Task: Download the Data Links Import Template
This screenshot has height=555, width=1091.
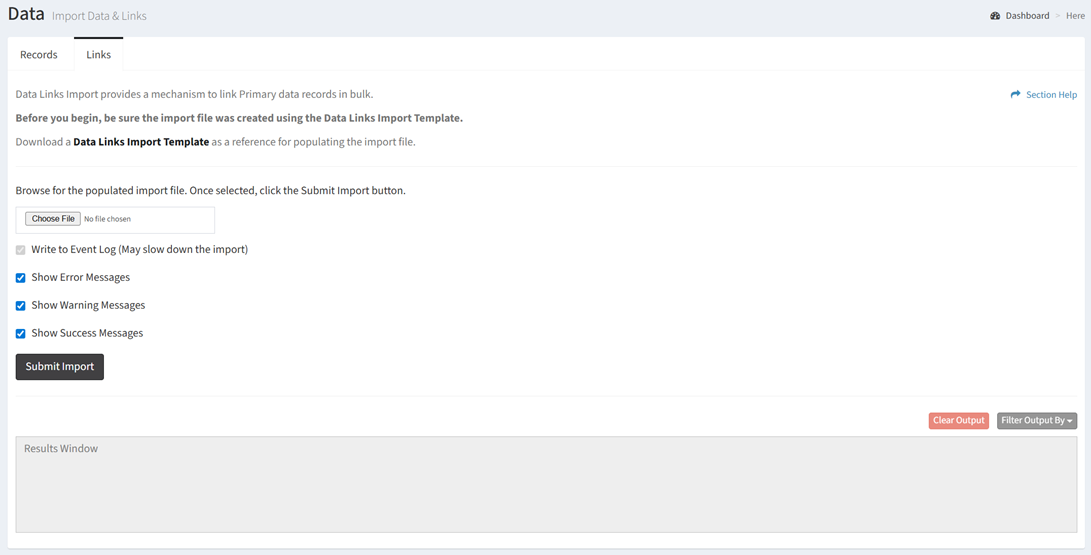Action: coord(141,142)
